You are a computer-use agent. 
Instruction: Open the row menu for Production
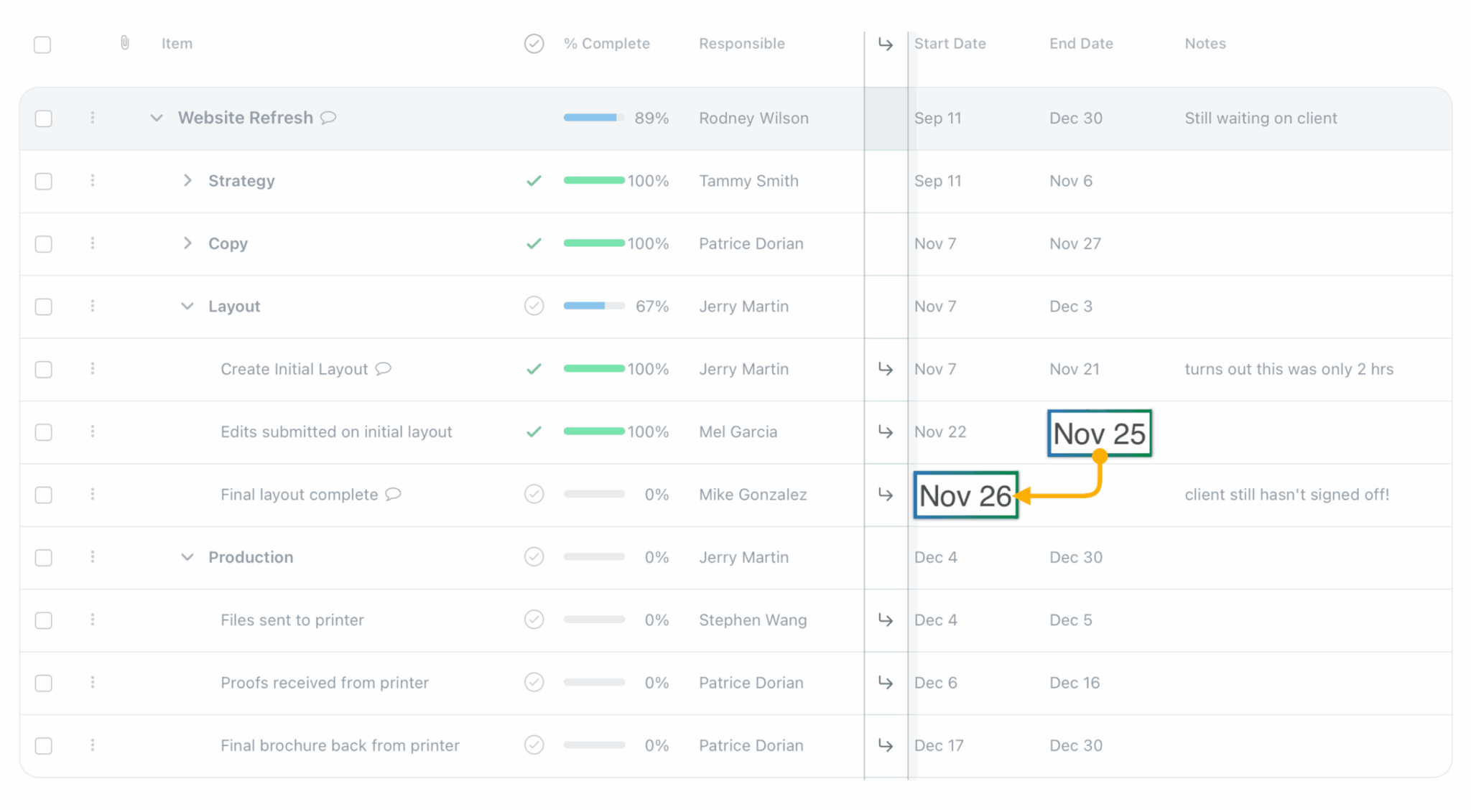click(x=93, y=557)
